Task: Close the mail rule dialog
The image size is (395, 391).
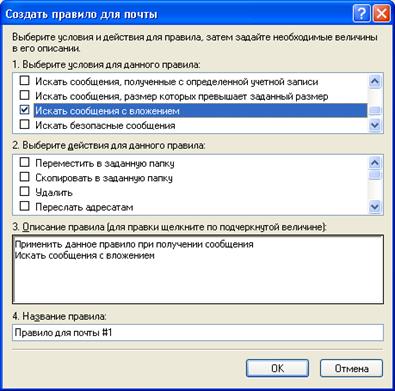Action: [381, 14]
